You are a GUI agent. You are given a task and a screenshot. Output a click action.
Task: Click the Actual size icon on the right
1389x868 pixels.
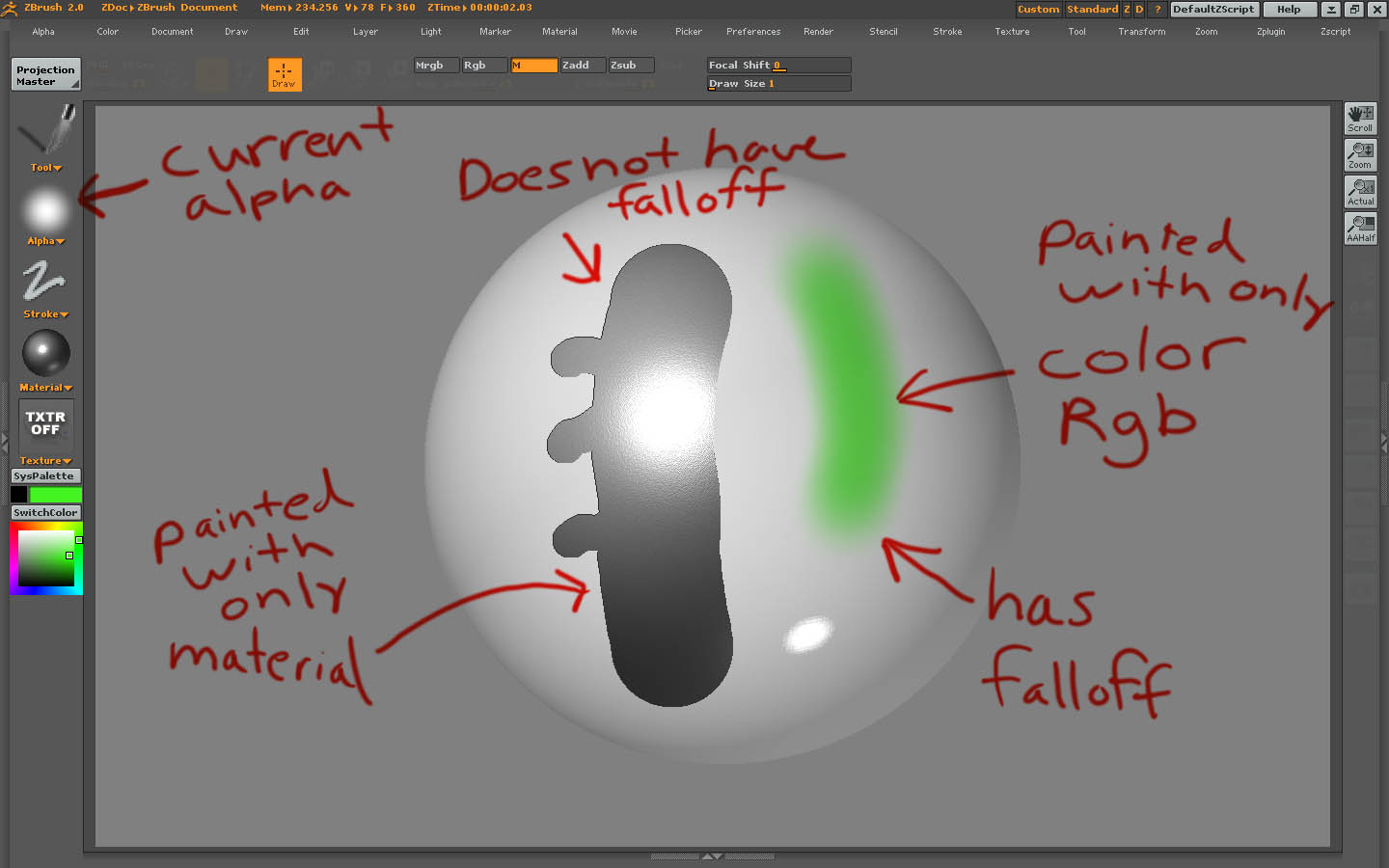[x=1360, y=192]
